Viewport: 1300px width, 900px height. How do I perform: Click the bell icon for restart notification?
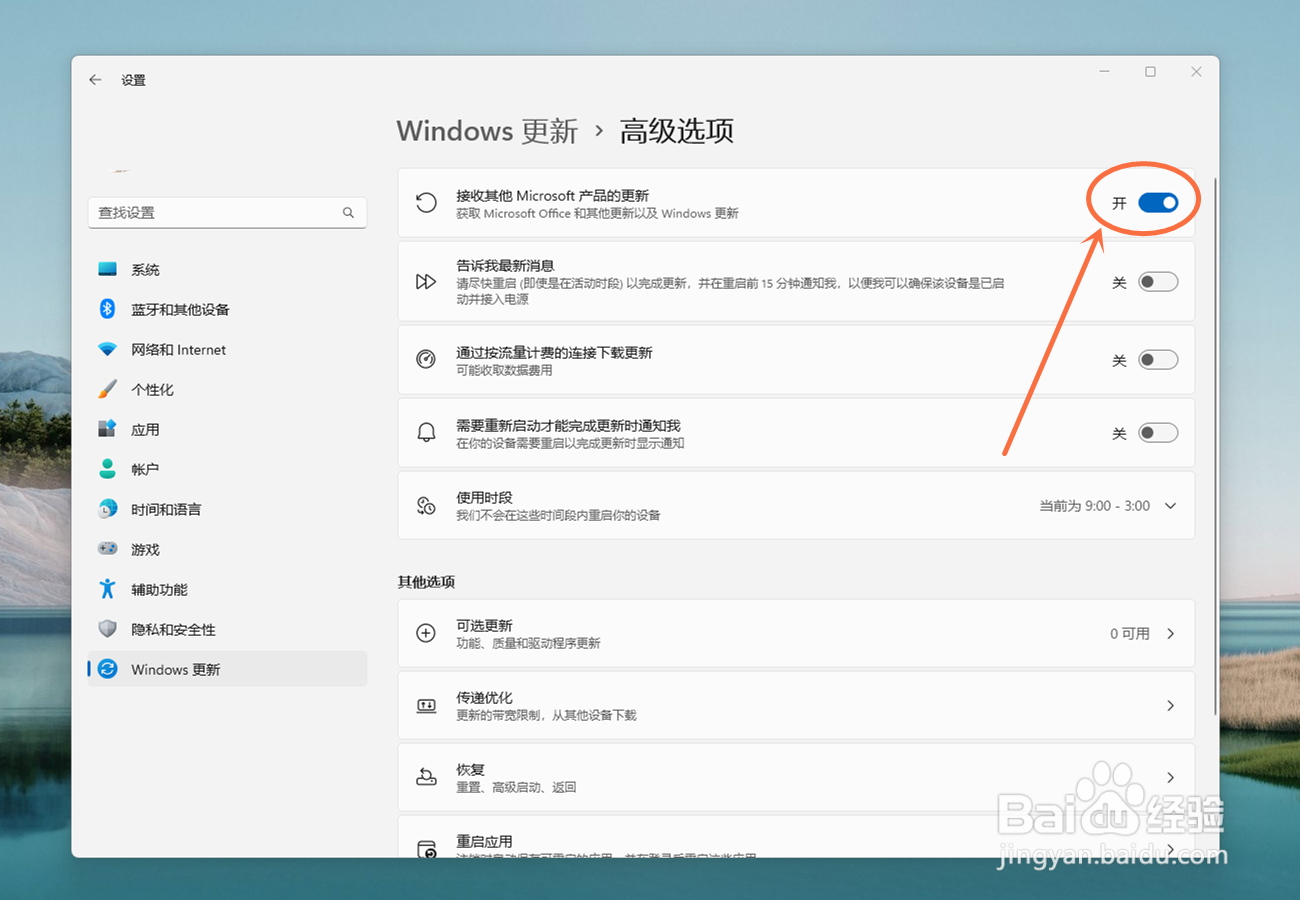pos(426,433)
